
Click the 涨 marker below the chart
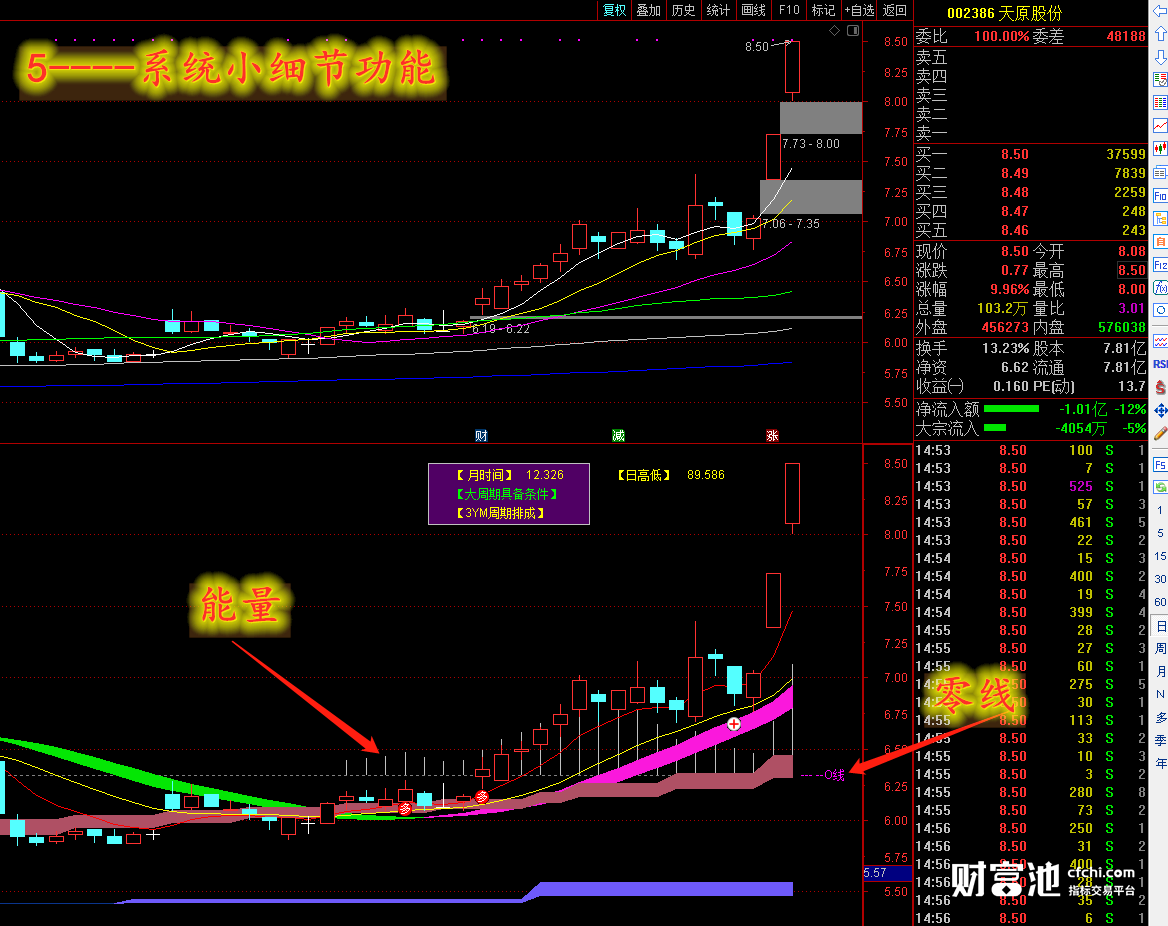[772, 436]
